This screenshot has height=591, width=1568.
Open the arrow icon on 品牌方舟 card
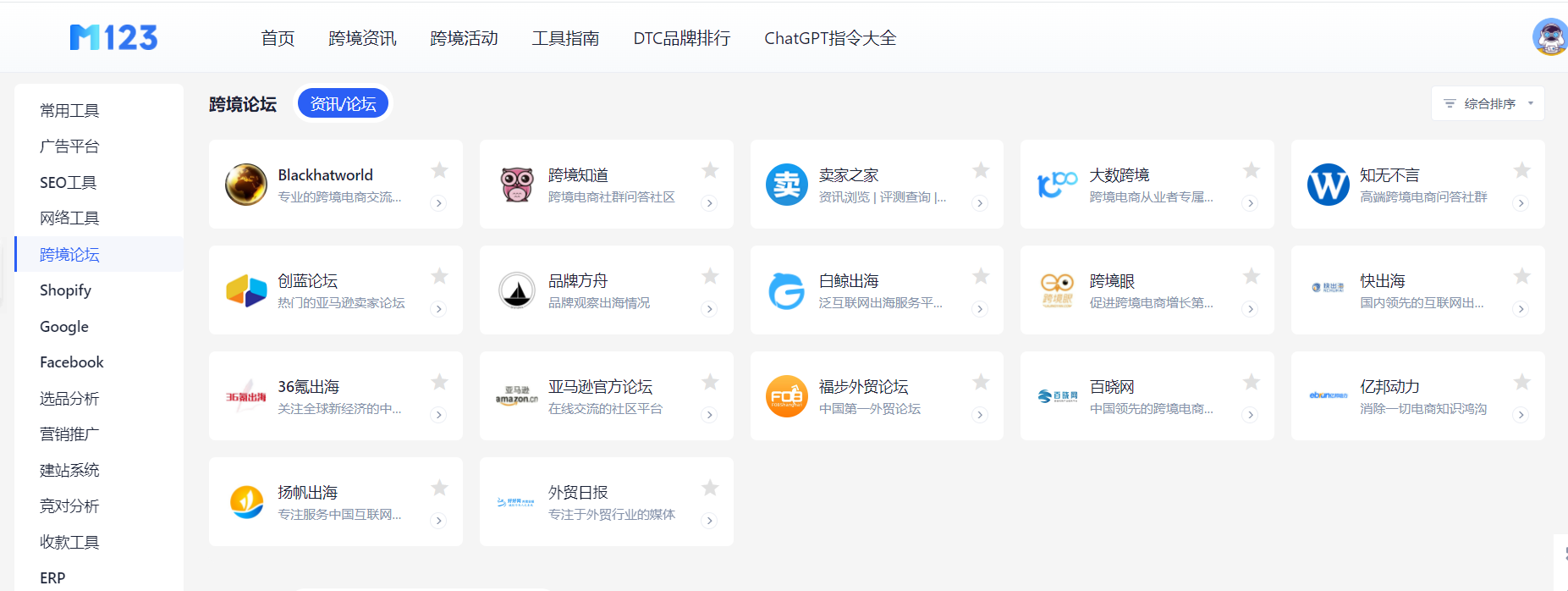click(x=709, y=309)
